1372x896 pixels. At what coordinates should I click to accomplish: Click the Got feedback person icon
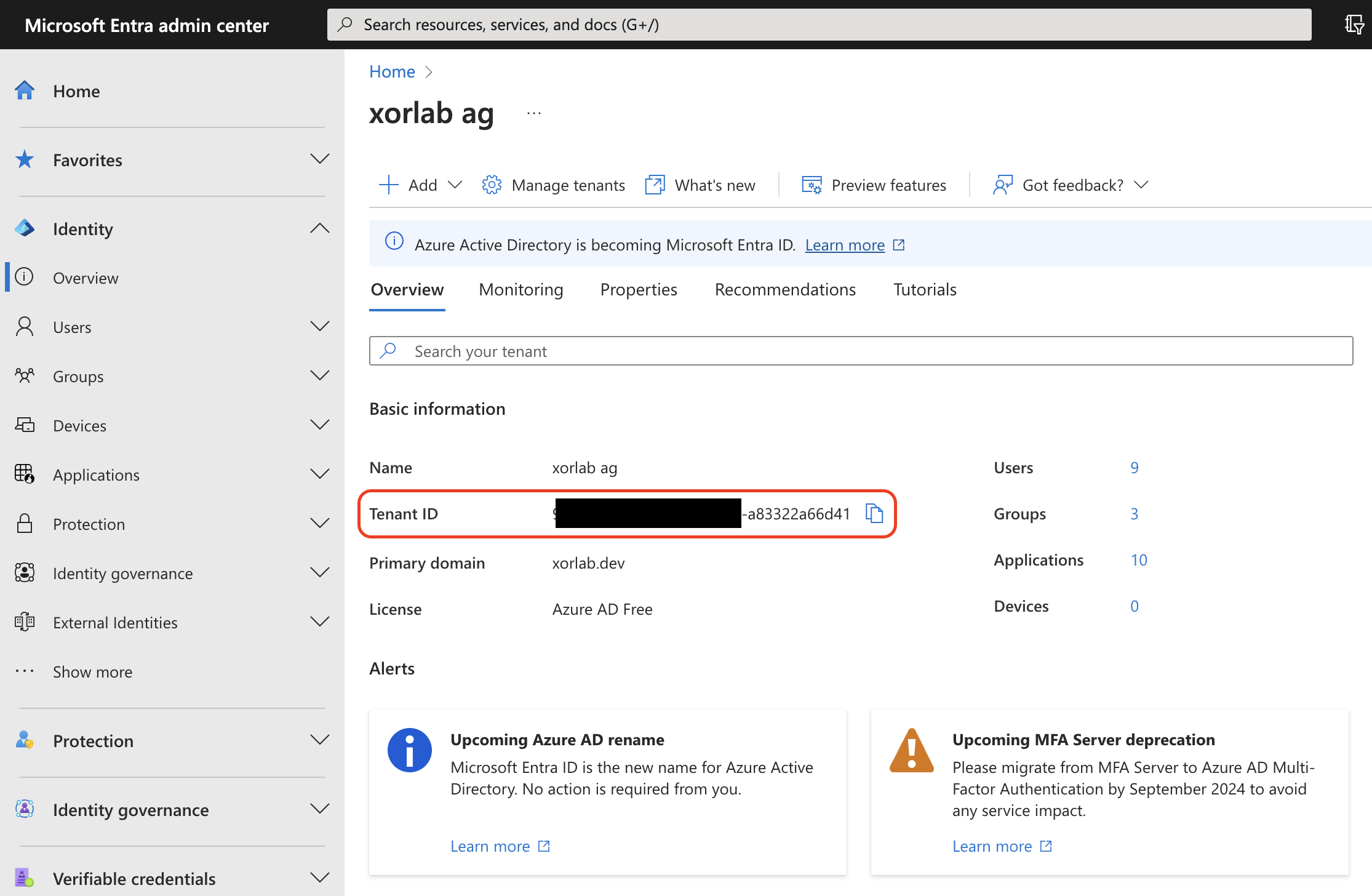coord(1003,185)
